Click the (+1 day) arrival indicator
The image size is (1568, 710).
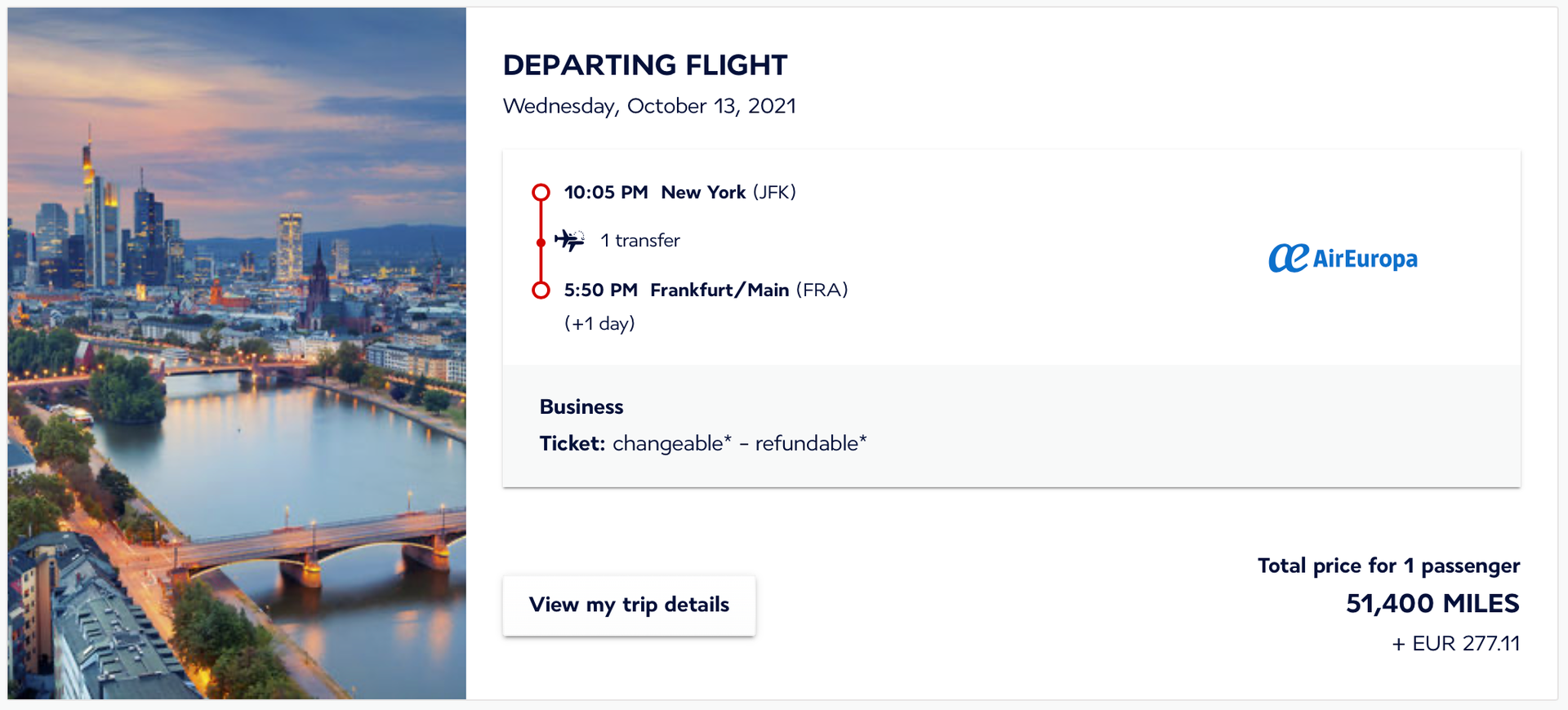[x=599, y=322]
